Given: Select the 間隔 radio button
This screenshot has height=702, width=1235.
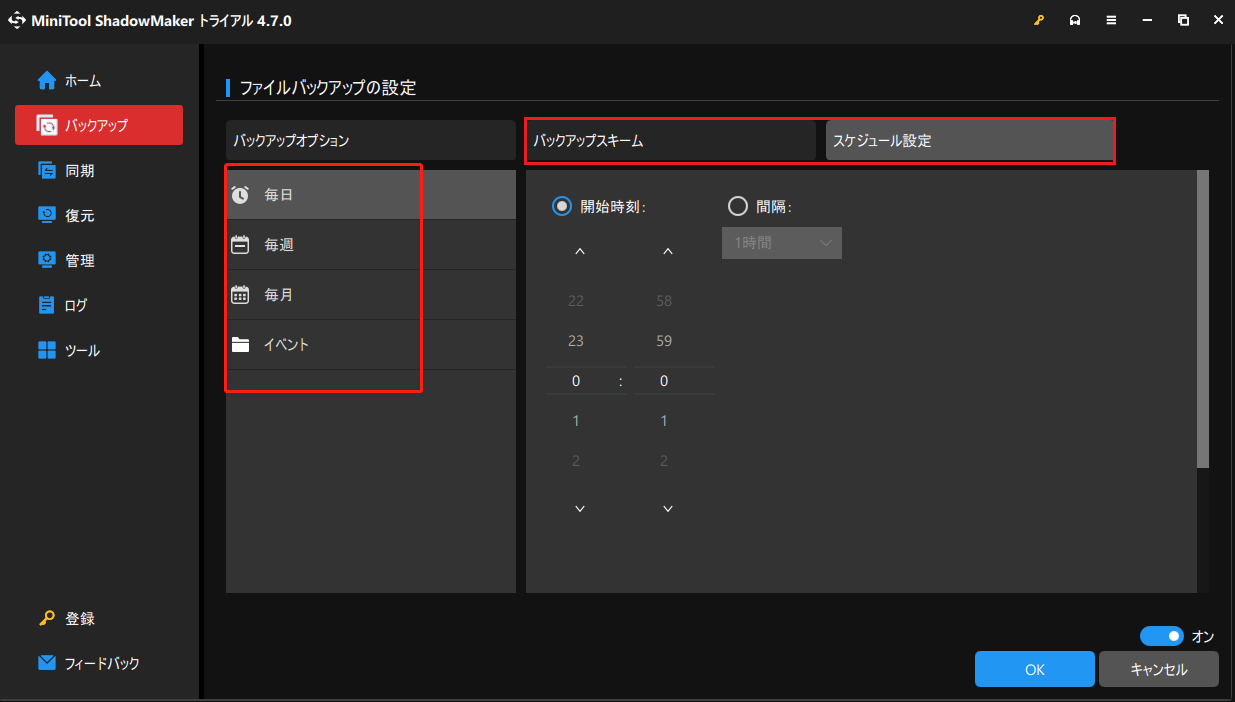Looking at the screenshot, I should [738, 206].
